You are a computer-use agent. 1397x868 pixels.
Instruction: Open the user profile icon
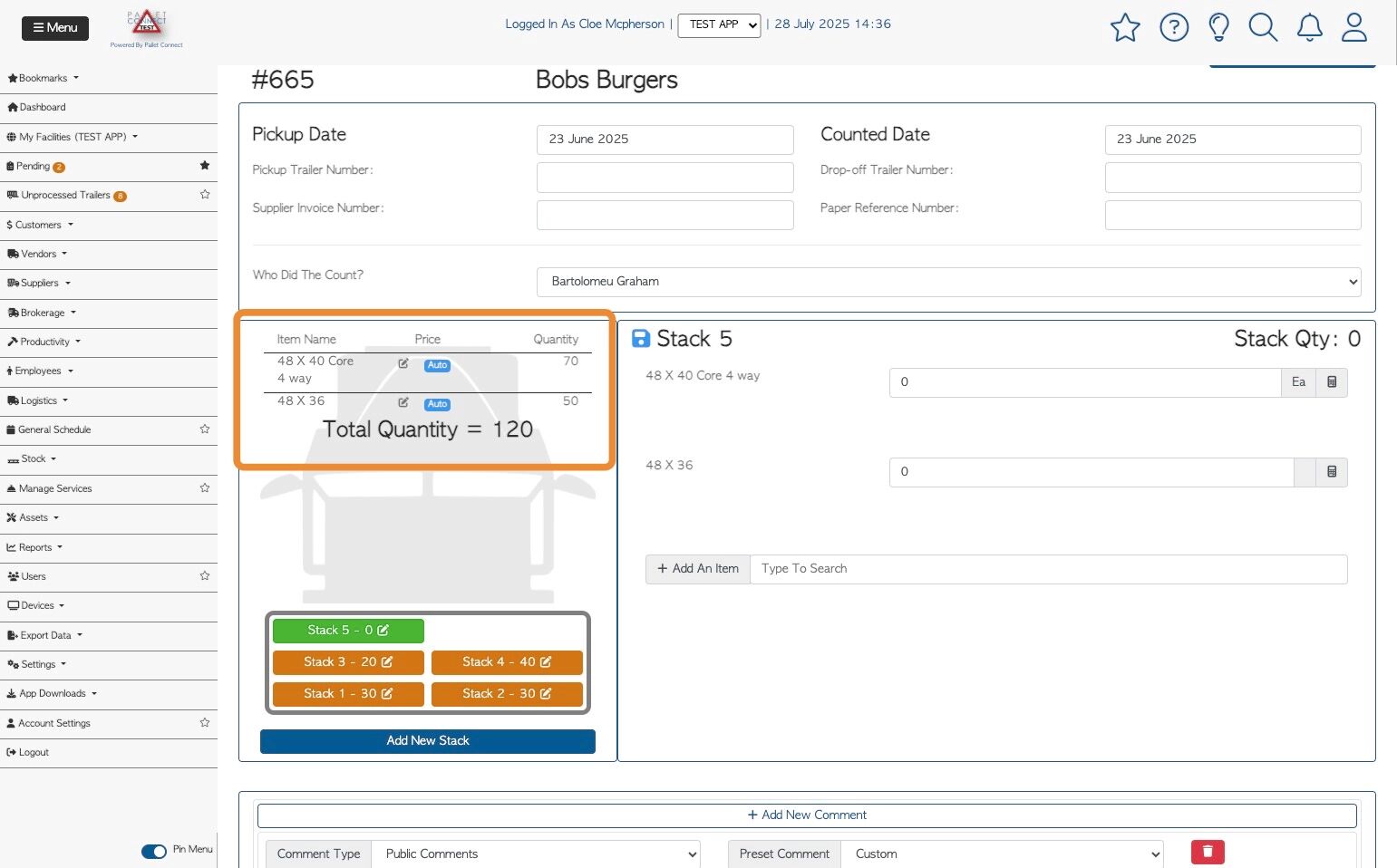click(x=1354, y=27)
